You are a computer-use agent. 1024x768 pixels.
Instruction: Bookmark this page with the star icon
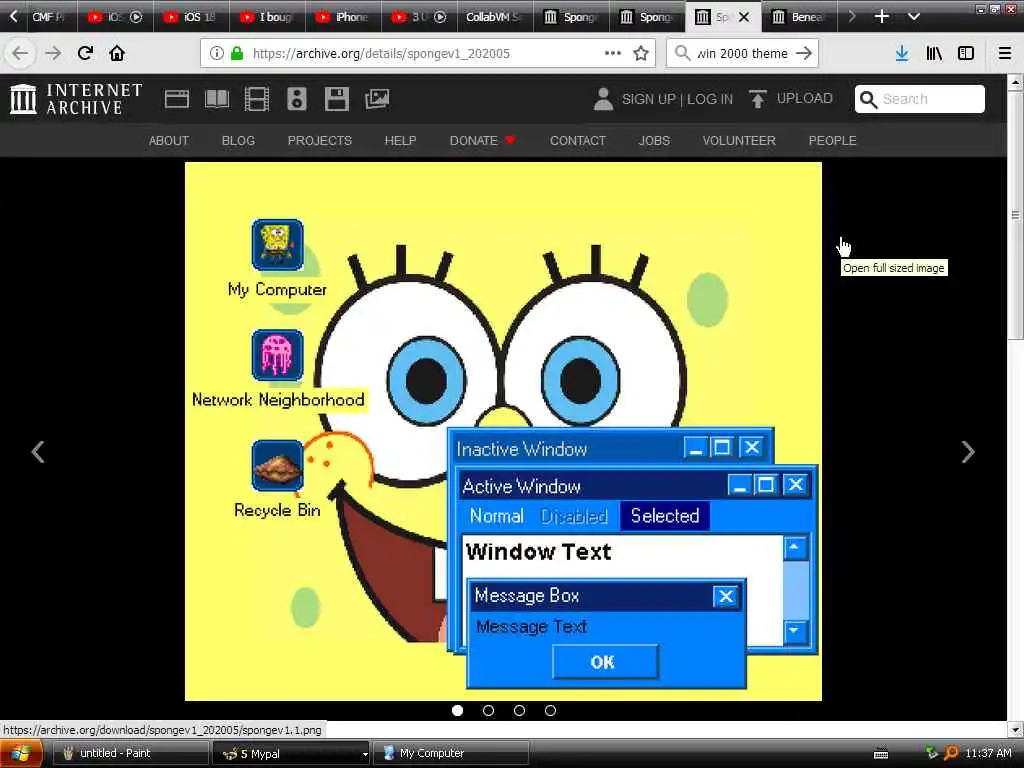[x=641, y=53]
